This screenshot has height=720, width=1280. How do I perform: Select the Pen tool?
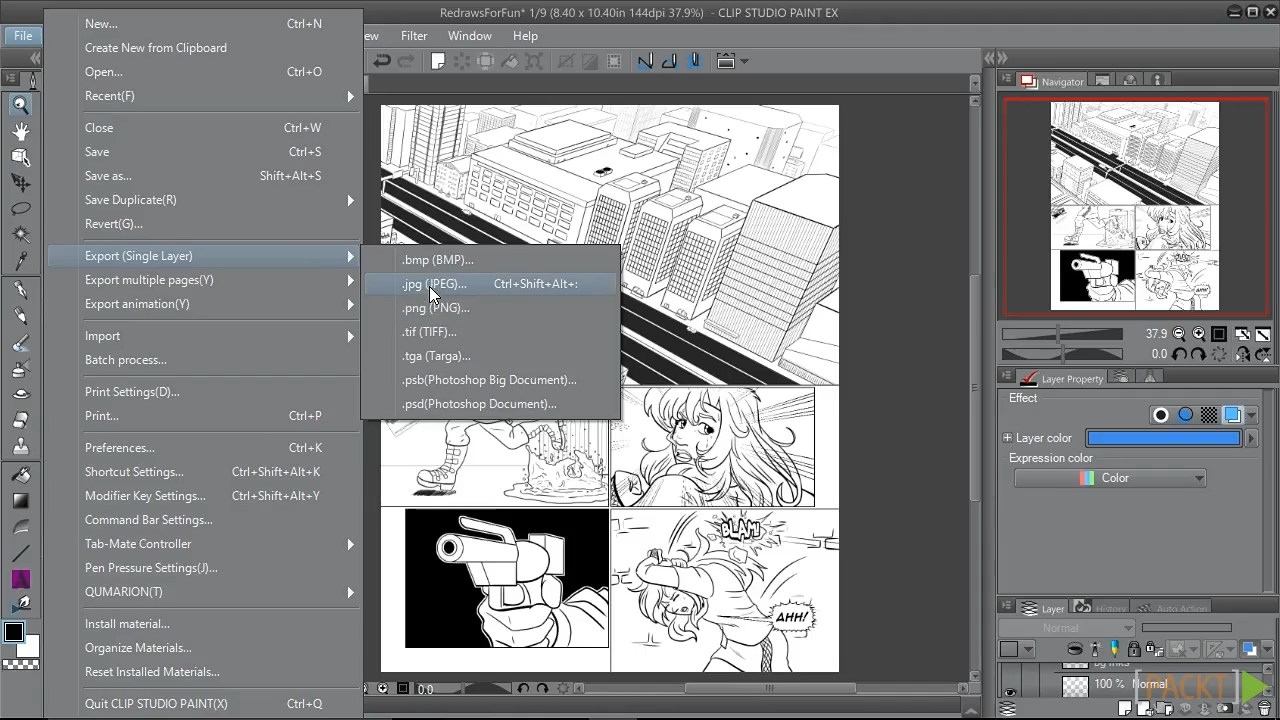[x=20, y=291]
